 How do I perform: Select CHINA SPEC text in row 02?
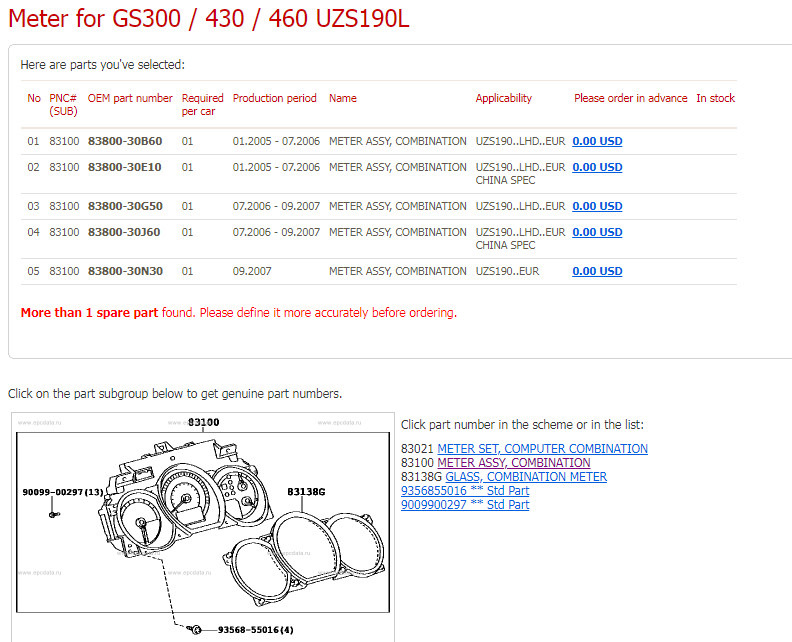tap(505, 180)
